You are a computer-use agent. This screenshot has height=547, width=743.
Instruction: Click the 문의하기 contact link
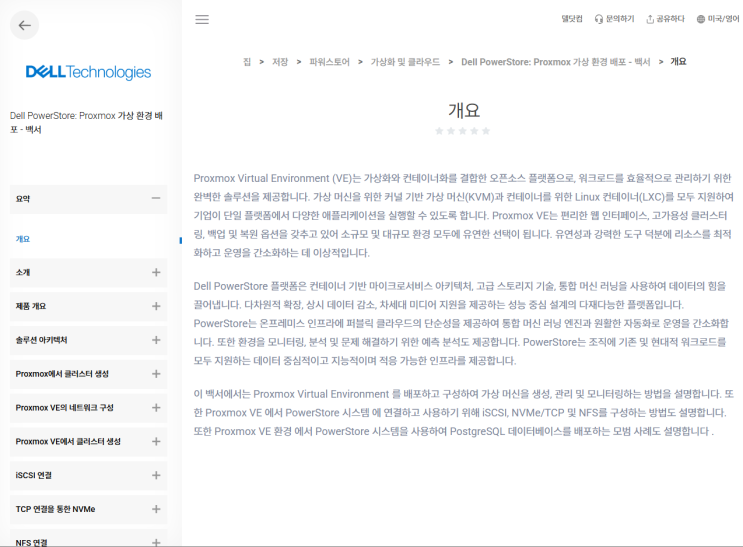coord(620,19)
